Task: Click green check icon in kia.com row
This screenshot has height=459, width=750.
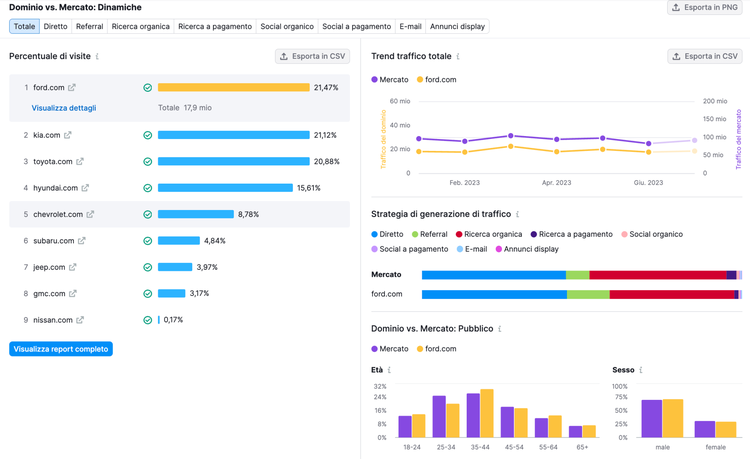Action: pos(148,135)
